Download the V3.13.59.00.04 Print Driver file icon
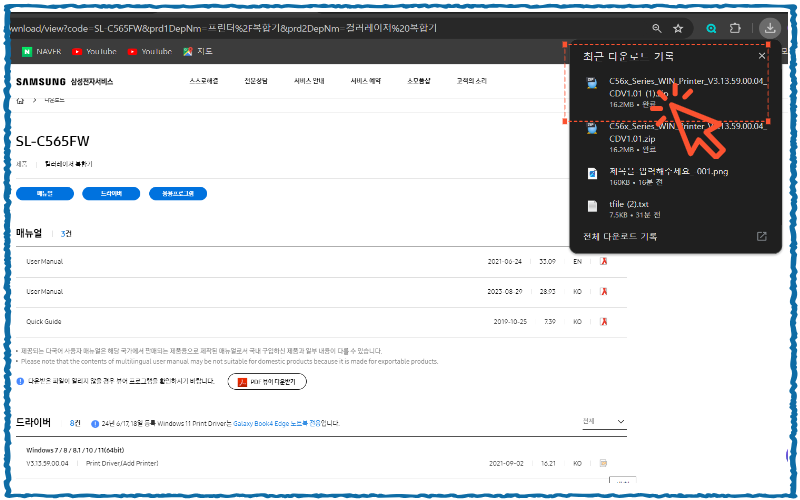 coord(604,463)
